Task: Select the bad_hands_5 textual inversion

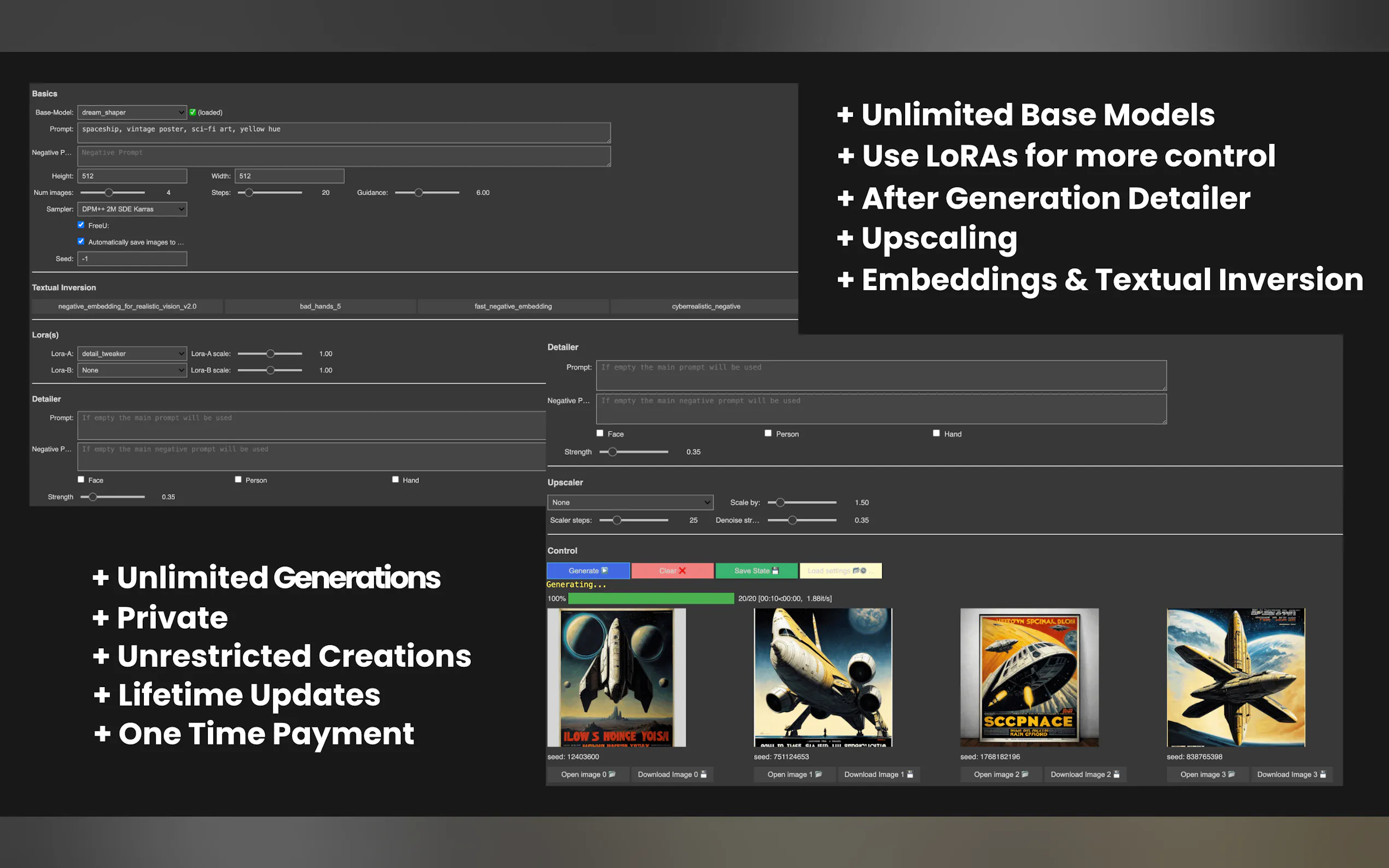Action: [x=320, y=307]
